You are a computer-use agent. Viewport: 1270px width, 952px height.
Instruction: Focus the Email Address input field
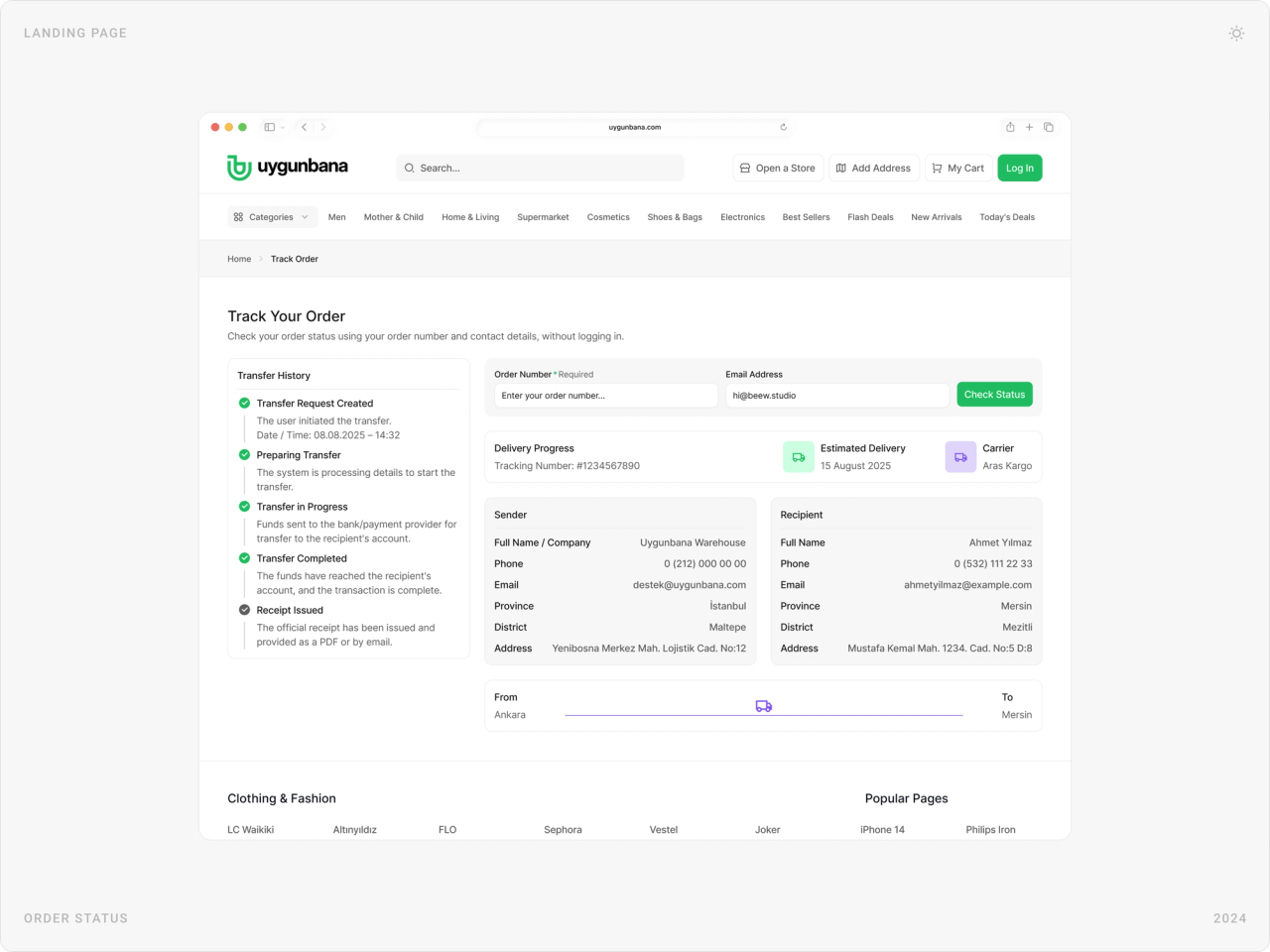coord(837,396)
